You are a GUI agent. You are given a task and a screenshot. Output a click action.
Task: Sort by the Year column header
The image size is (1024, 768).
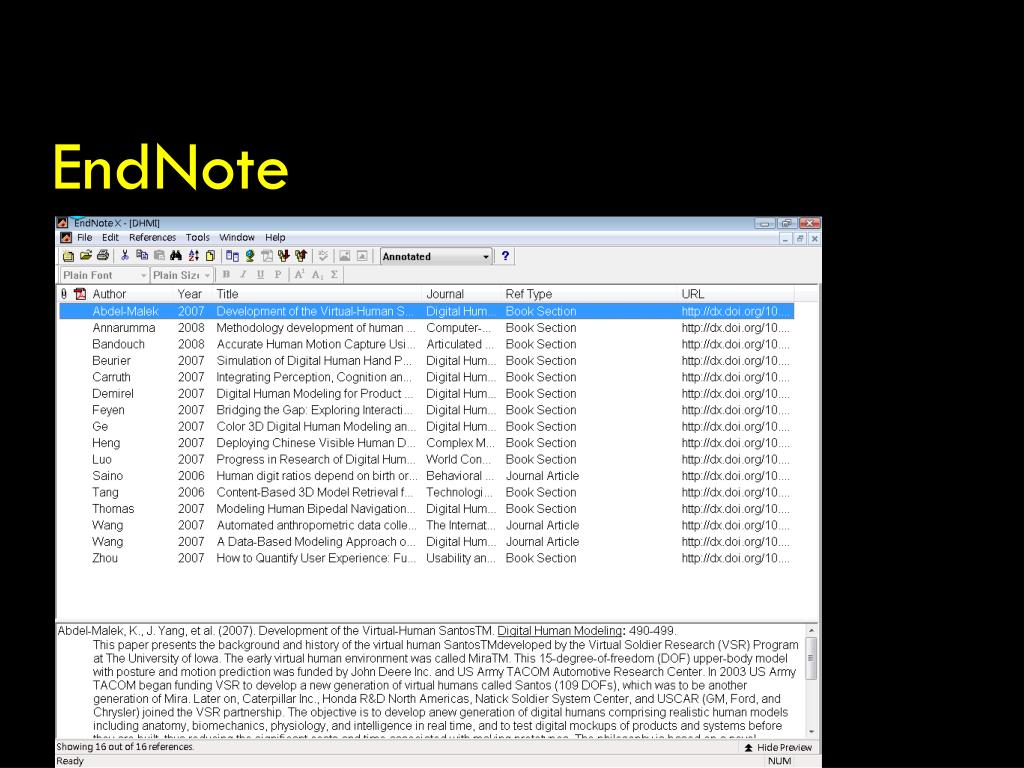point(193,294)
